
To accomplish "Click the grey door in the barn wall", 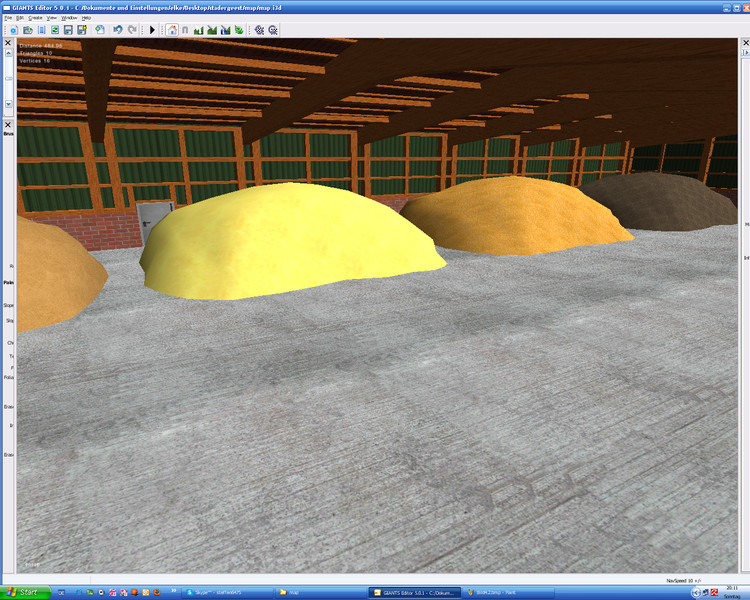I will tap(153, 221).
